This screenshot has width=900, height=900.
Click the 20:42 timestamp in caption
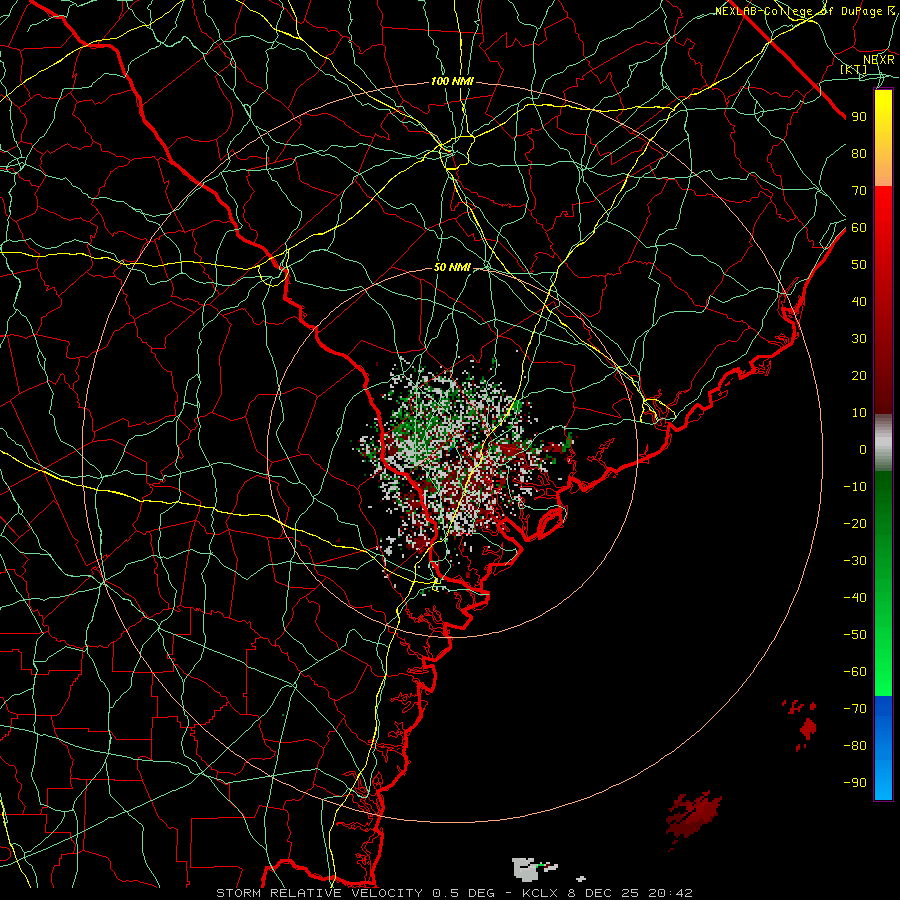[670, 893]
